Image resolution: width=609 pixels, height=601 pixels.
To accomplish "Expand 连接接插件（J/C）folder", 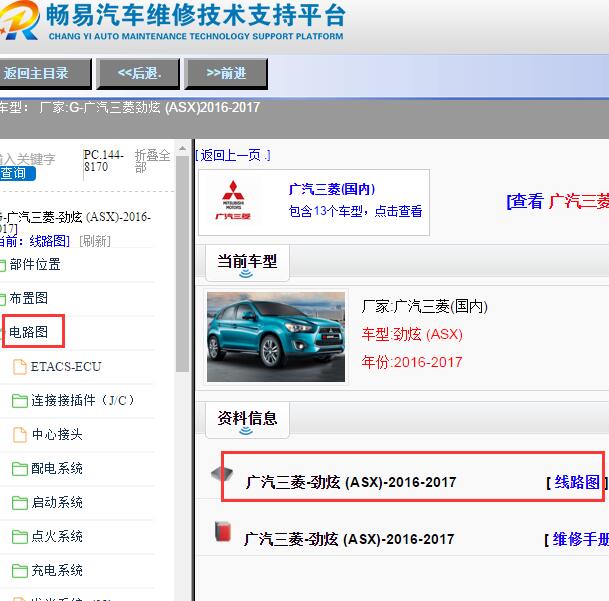I will coord(82,400).
